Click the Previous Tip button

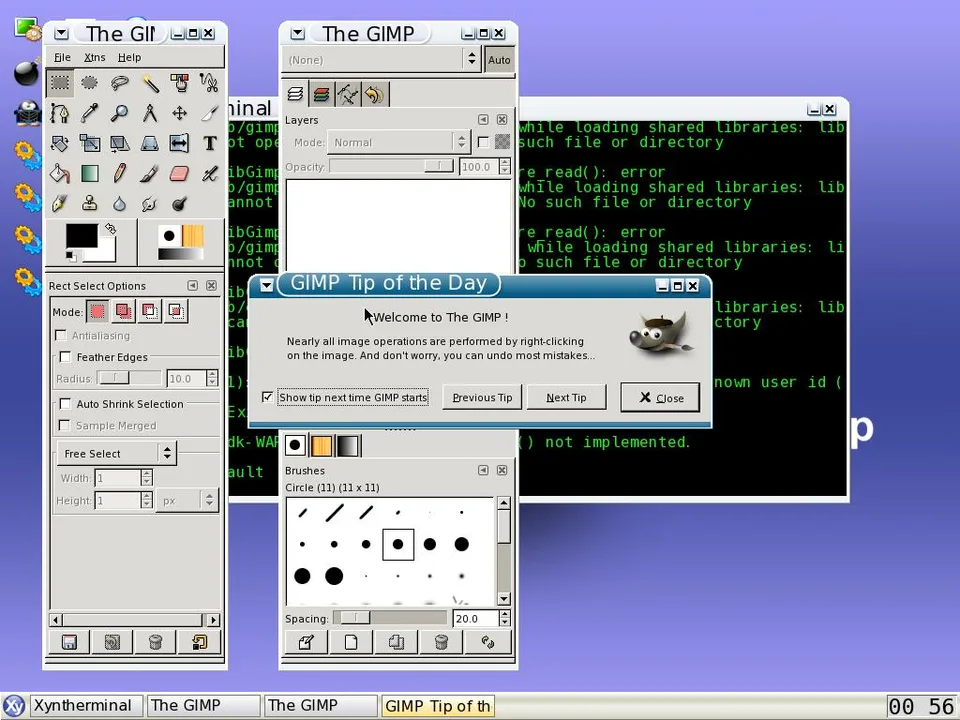click(482, 397)
